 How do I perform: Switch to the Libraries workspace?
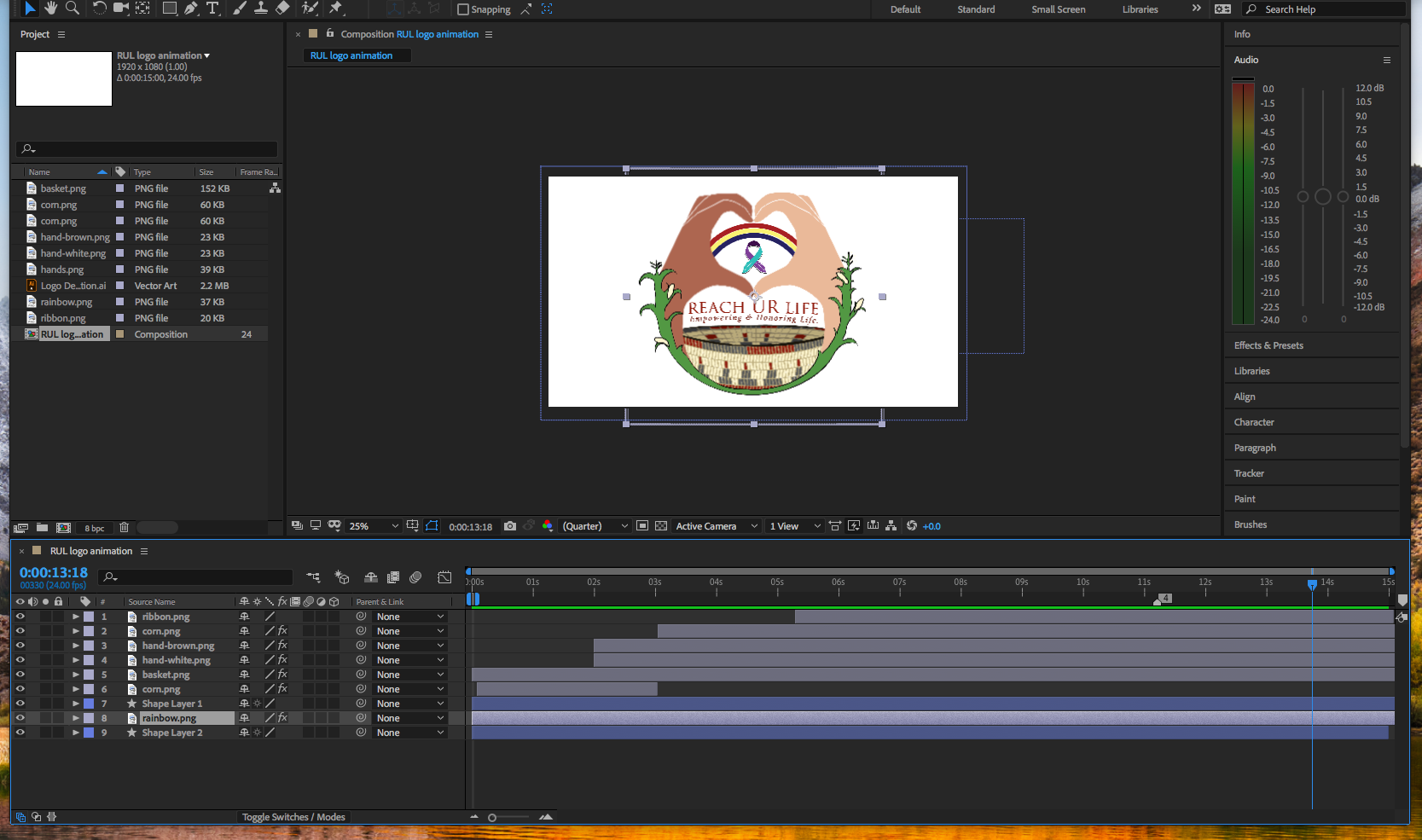pyautogui.click(x=1140, y=9)
